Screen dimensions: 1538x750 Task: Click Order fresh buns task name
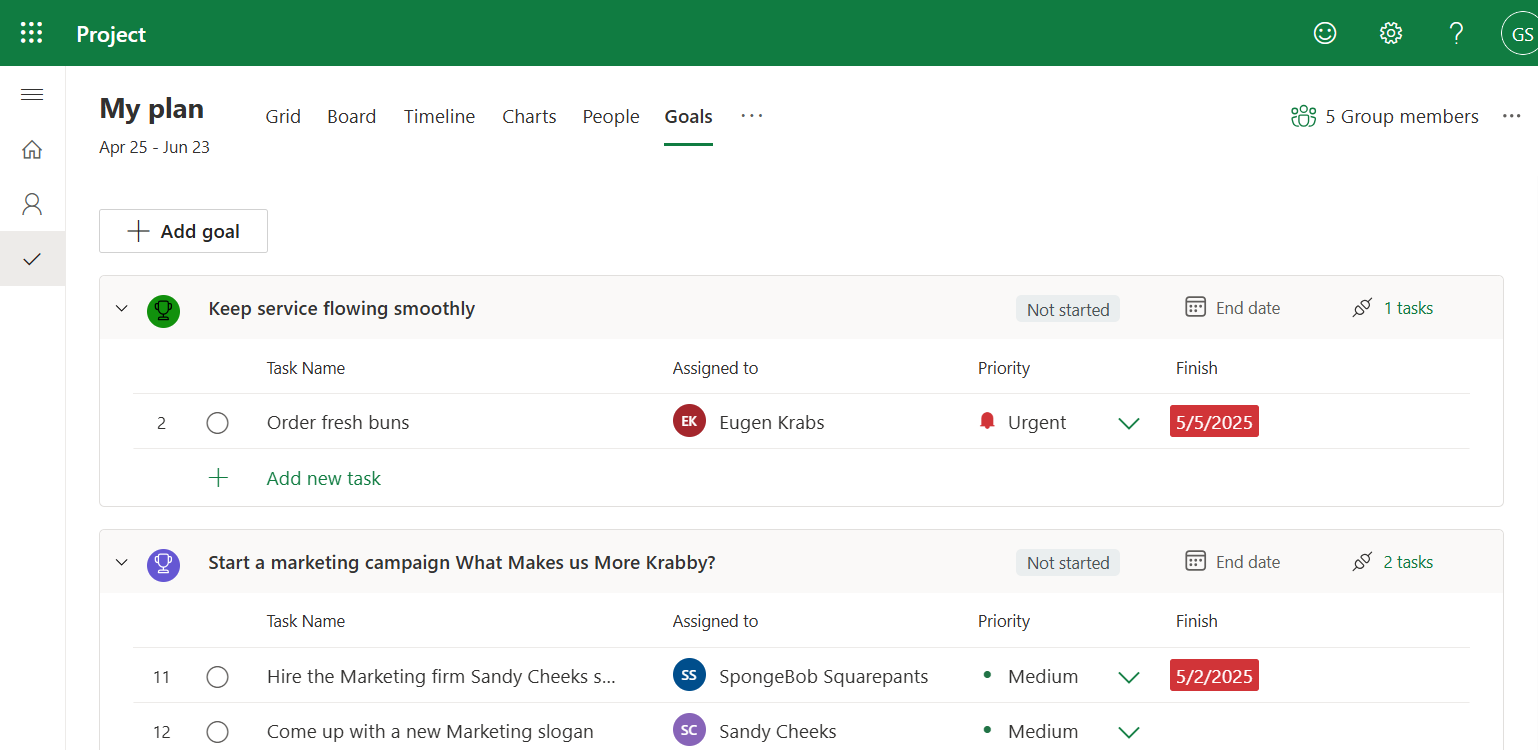[x=338, y=422]
